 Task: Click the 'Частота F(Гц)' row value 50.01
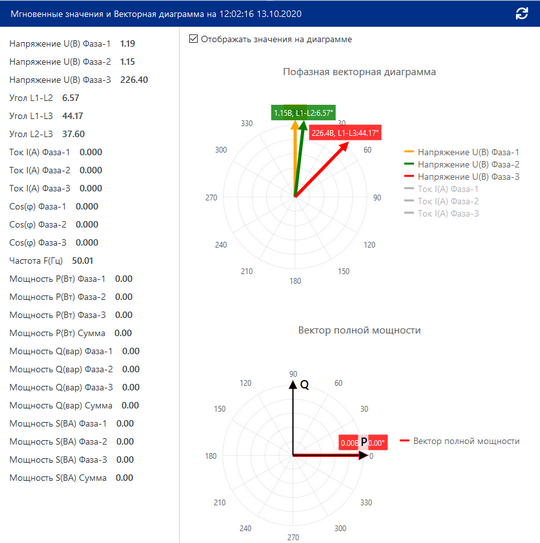point(82,261)
